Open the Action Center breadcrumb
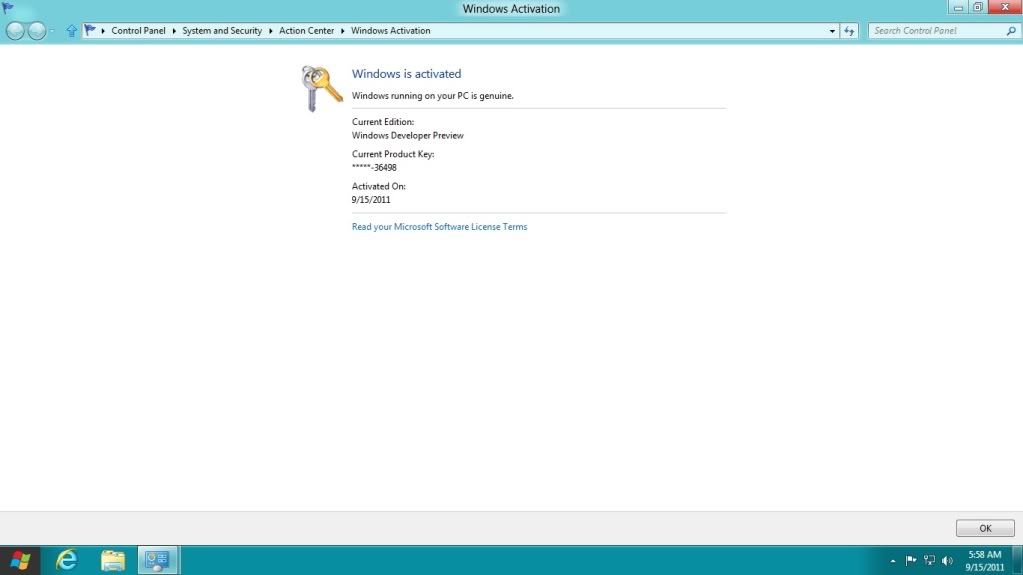Image resolution: width=1023 pixels, height=575 pixels. pos(307,31)
